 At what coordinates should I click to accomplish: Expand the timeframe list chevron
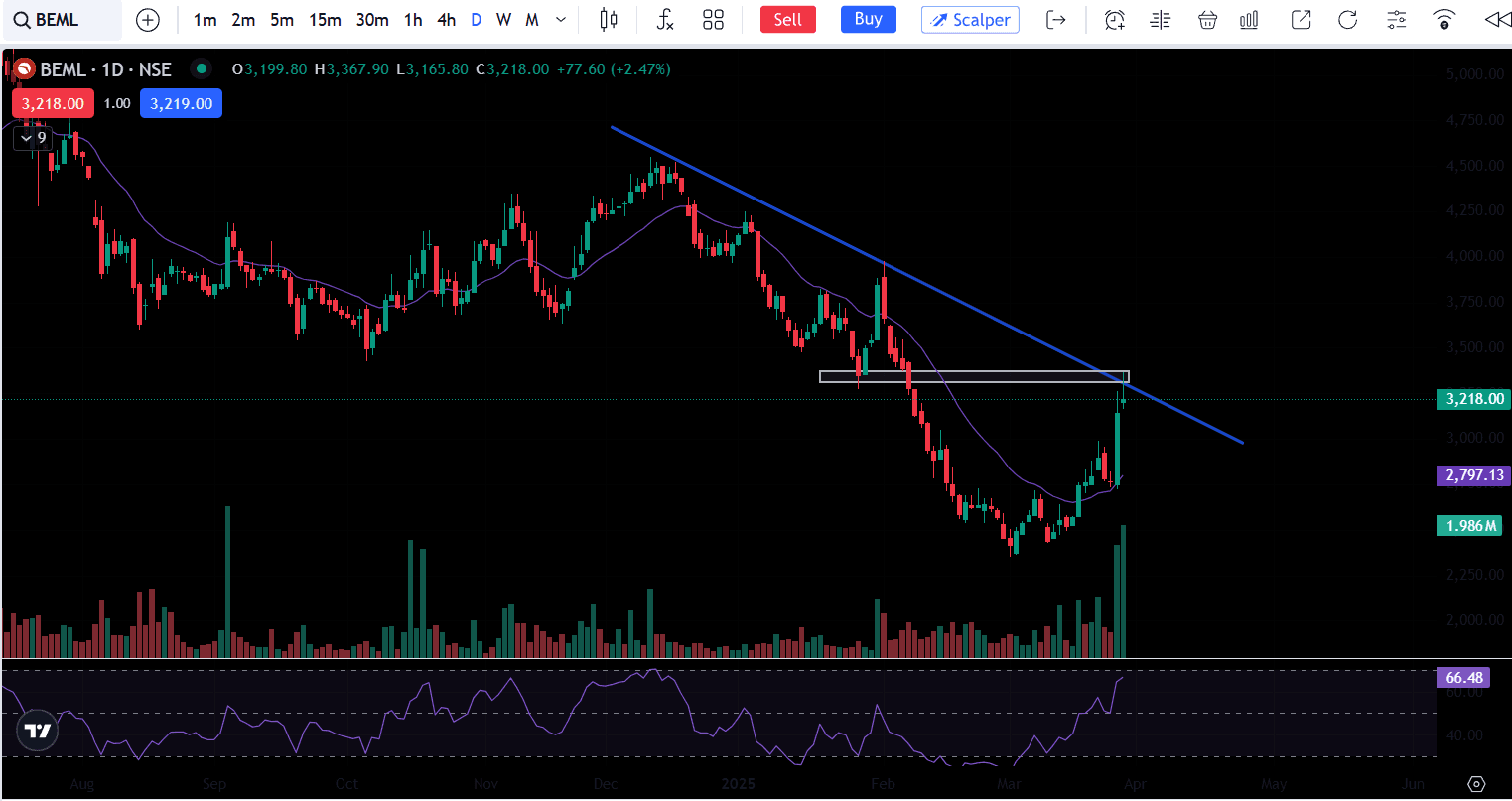tap(561, 20)
